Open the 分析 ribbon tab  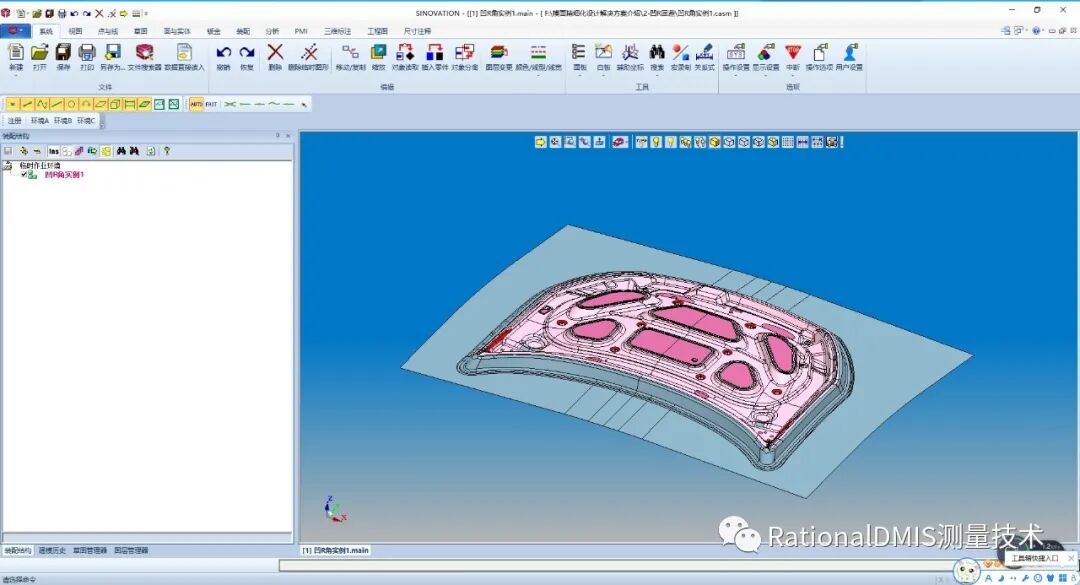pyautogui.click(x=273, y=31)
